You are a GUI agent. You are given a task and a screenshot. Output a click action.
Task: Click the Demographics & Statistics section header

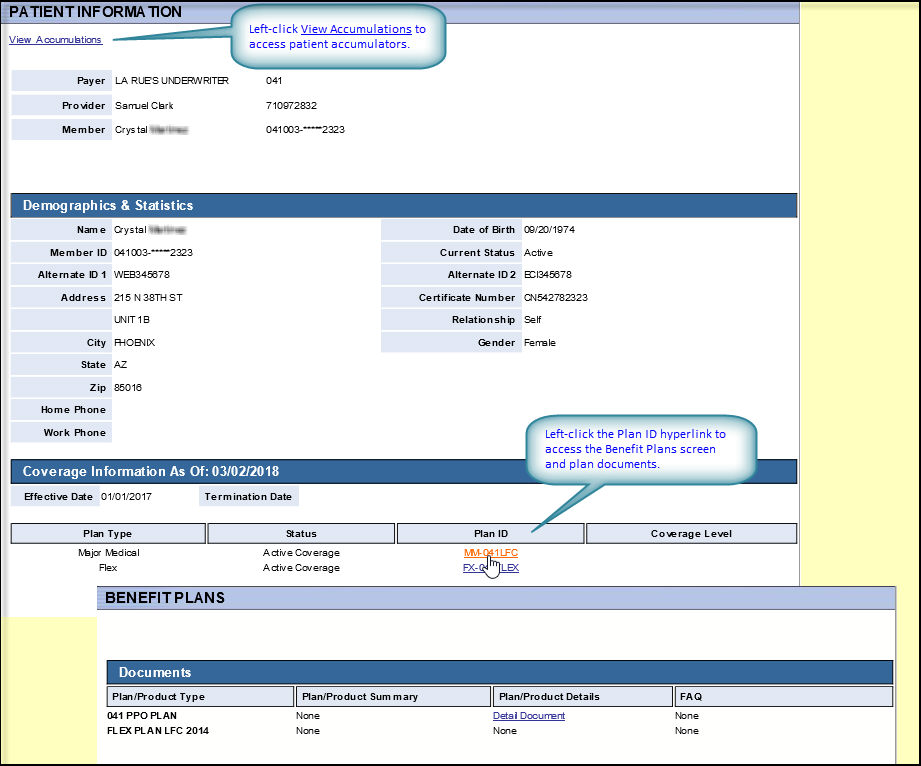403,205
